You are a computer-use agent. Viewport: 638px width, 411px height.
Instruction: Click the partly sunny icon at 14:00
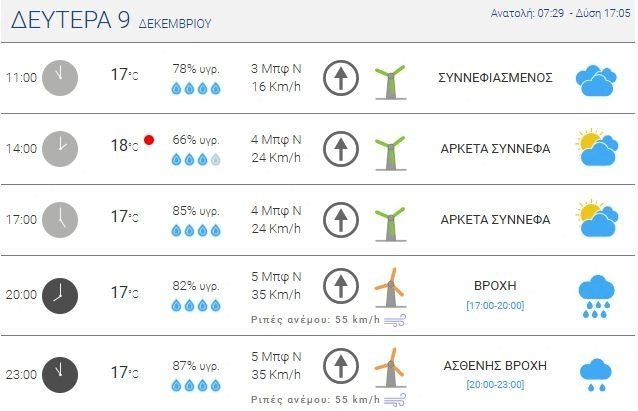click(x=595, y=149)
